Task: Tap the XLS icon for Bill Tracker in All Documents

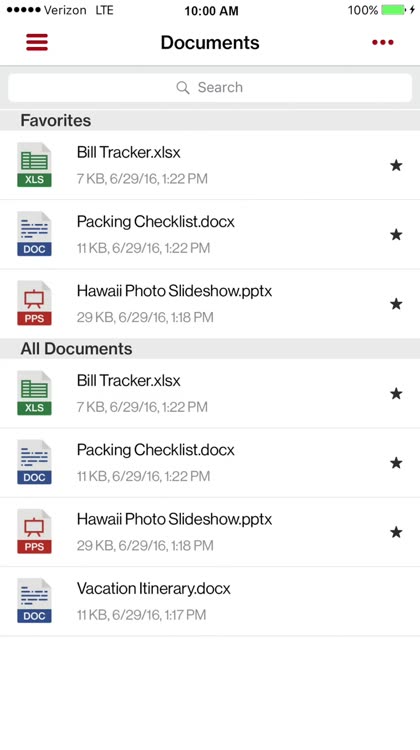Action: coord(34,393)
